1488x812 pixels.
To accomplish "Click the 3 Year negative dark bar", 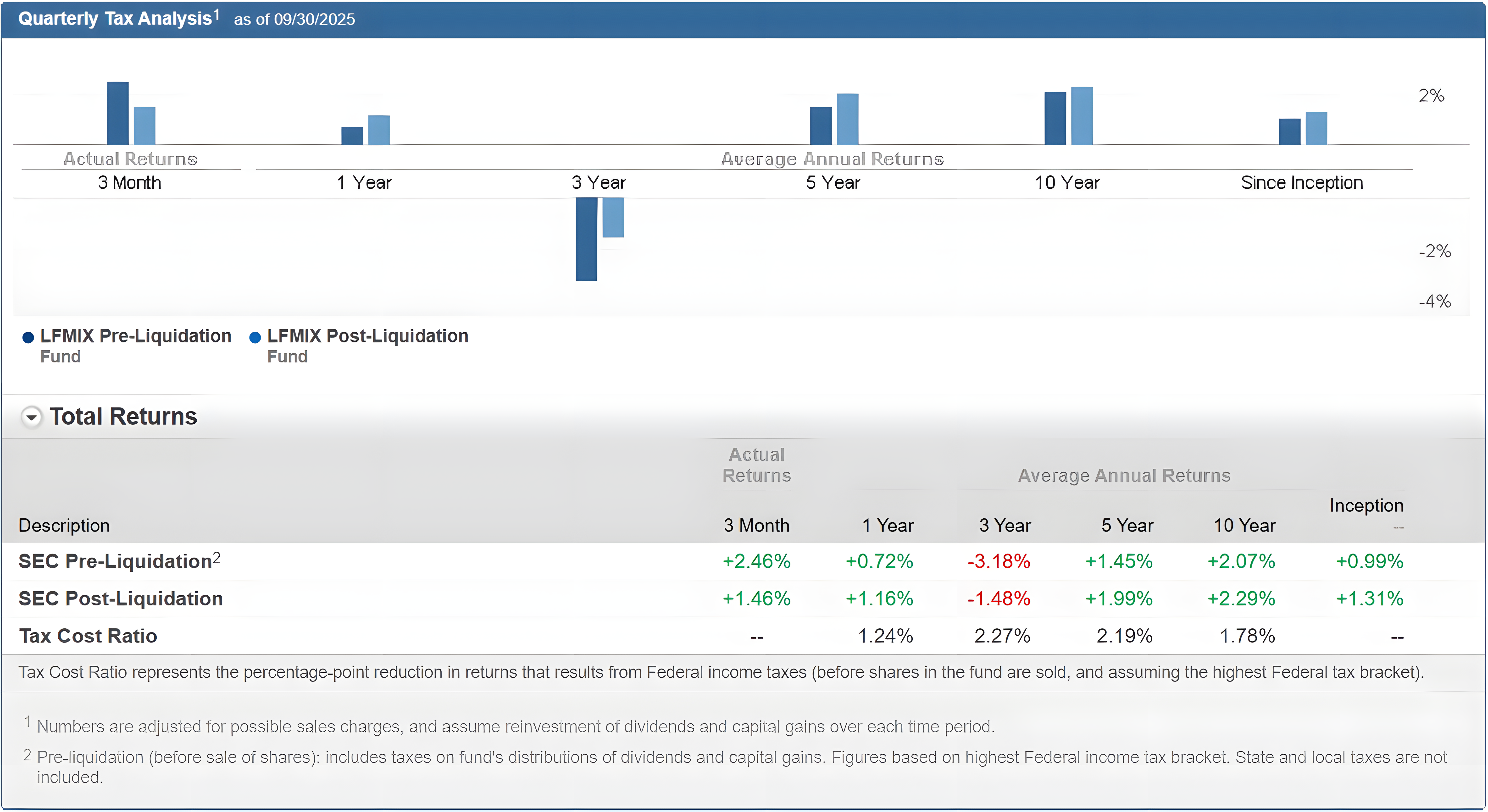I will pos(586,239).
